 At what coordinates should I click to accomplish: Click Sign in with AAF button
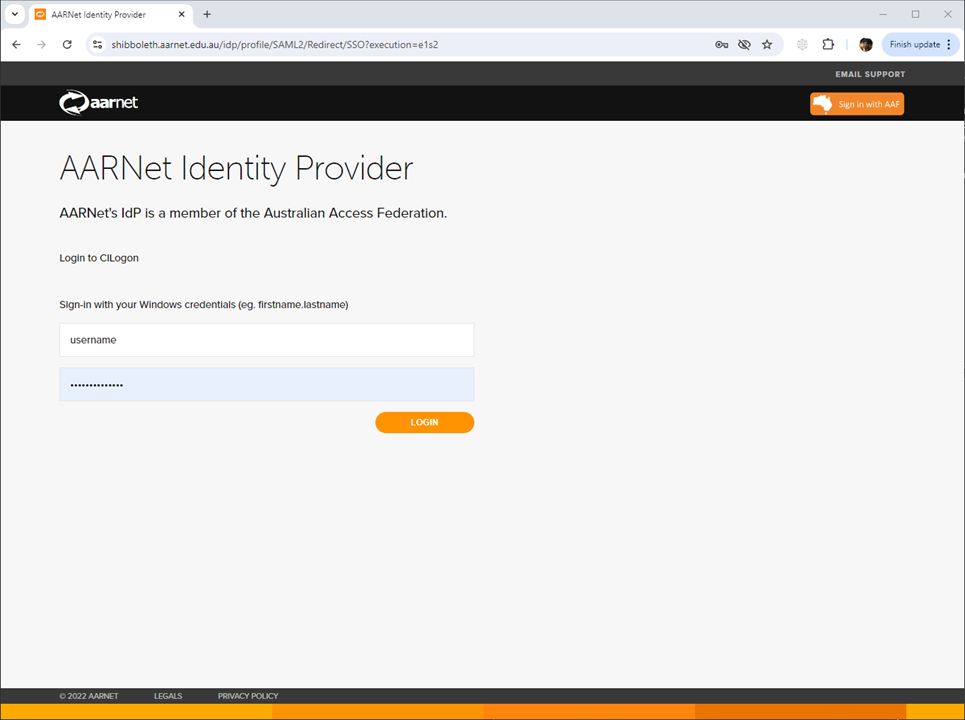[857, 104]
